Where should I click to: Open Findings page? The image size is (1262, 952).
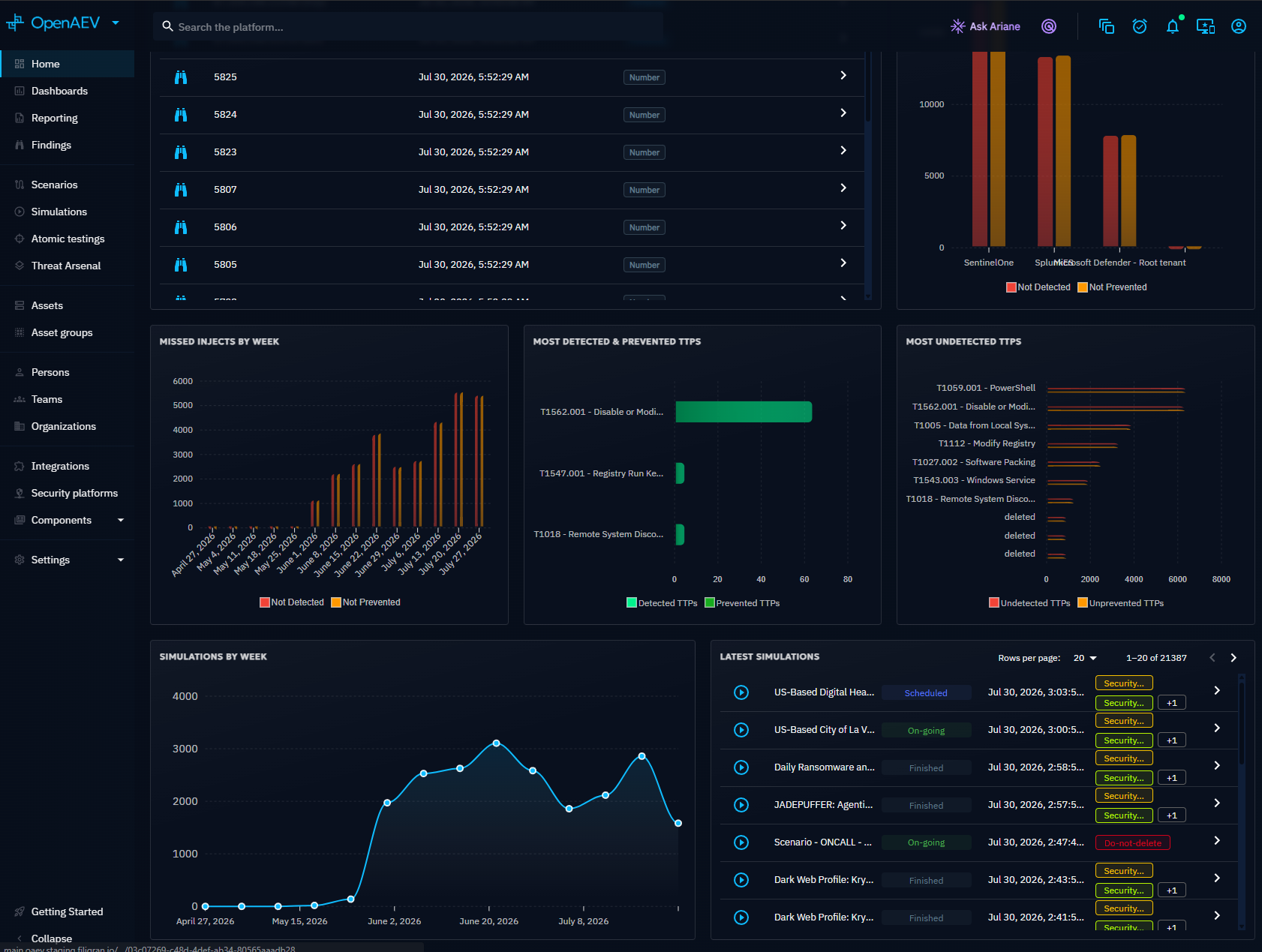pos(68,145)
